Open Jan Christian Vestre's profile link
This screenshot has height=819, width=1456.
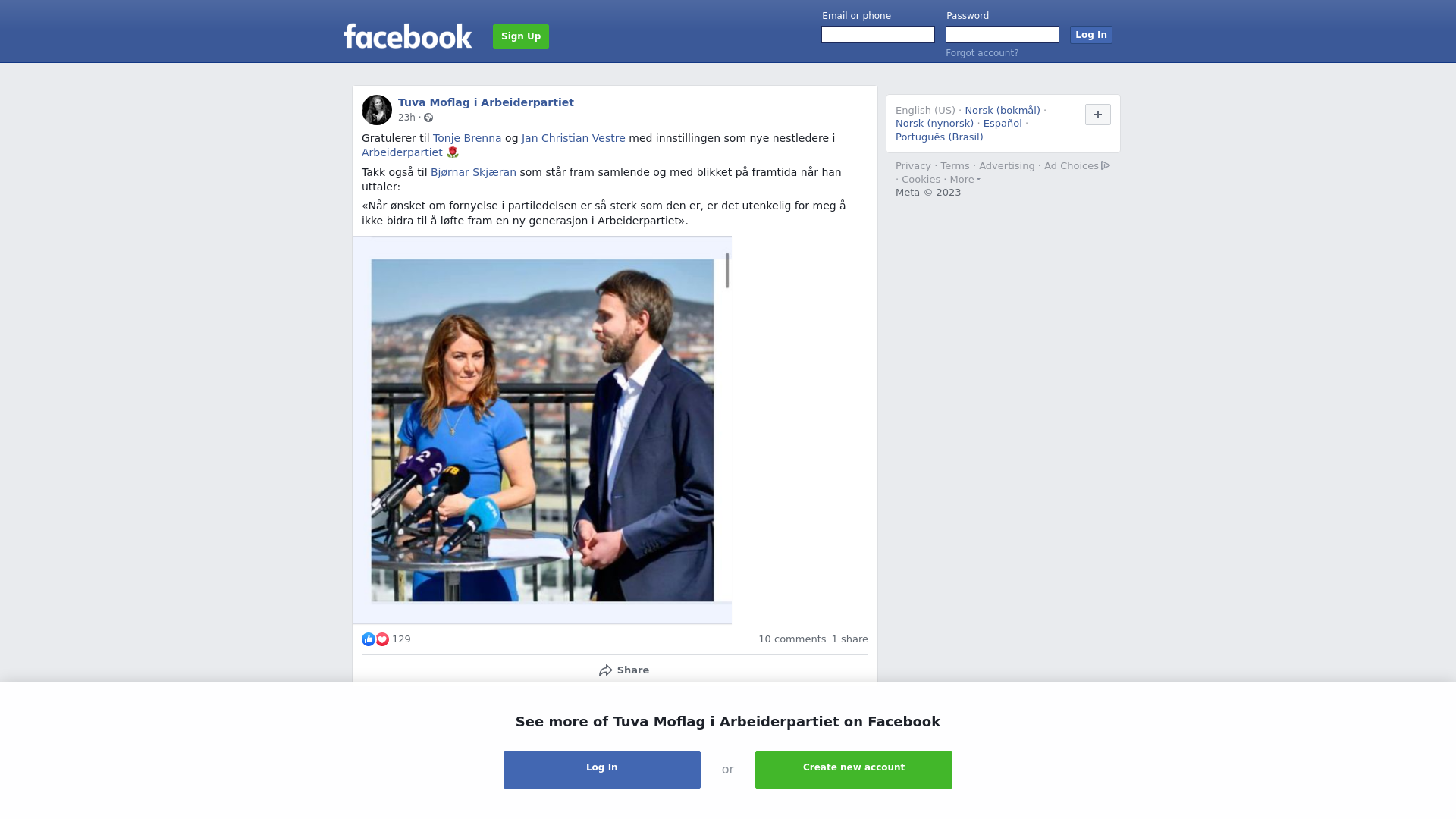(x=573, y=138)
